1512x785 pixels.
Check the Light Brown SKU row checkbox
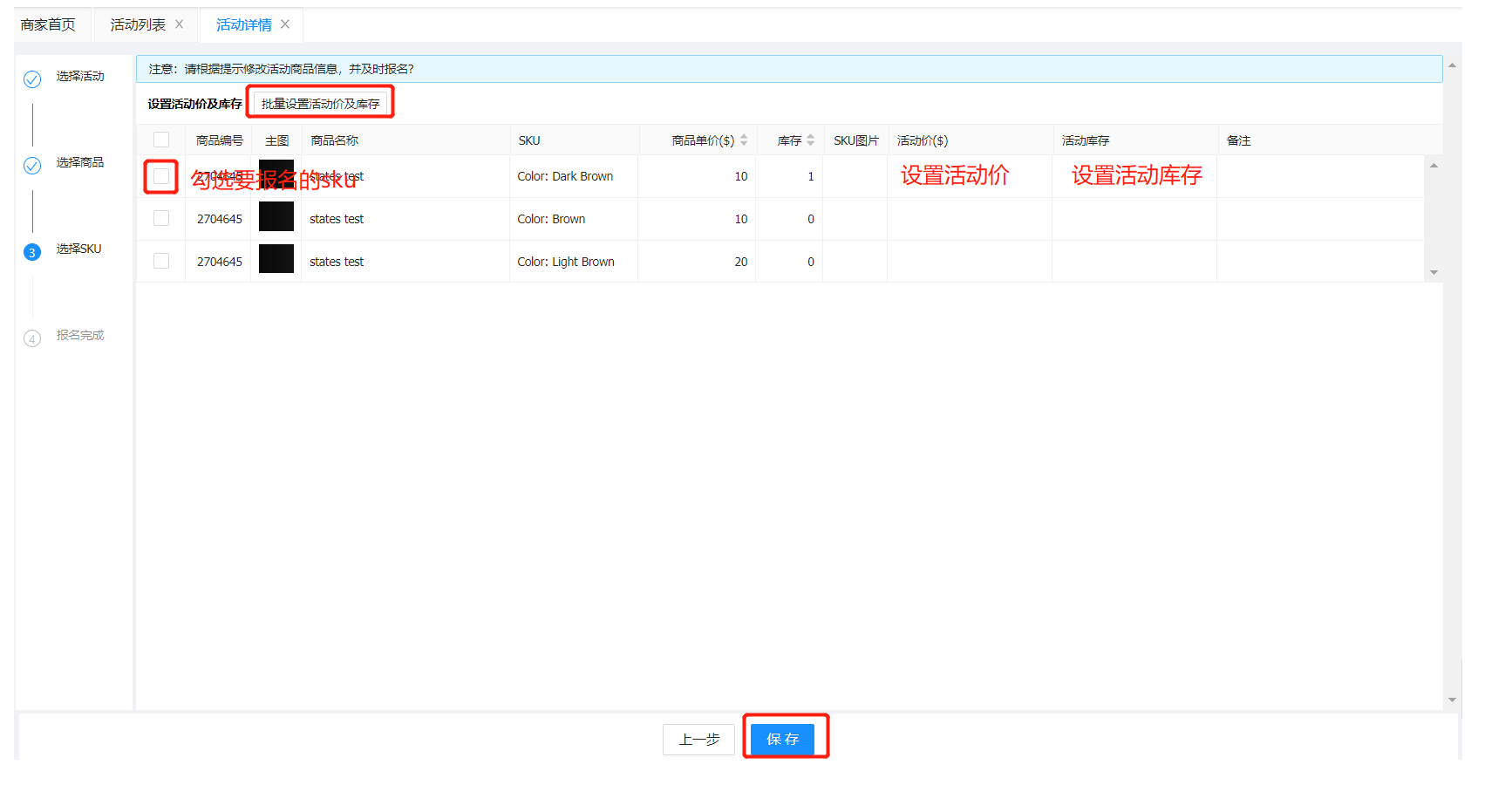tap(161, 261)
